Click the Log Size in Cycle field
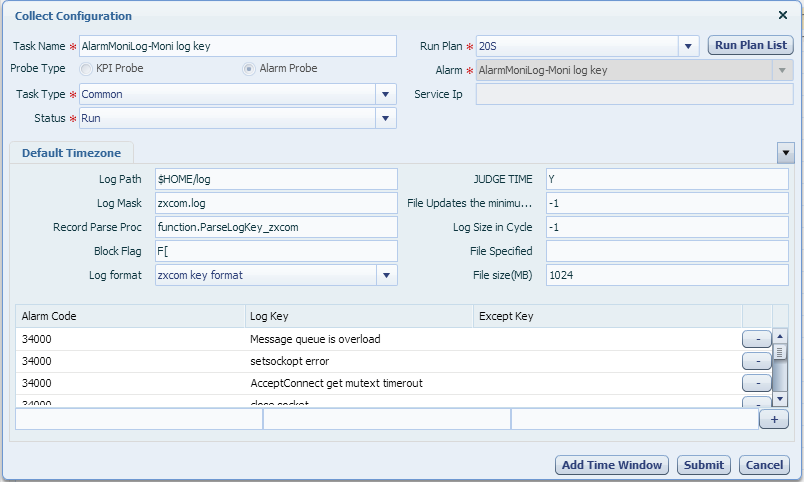This screenshot has width=804, height=482. 667,227
